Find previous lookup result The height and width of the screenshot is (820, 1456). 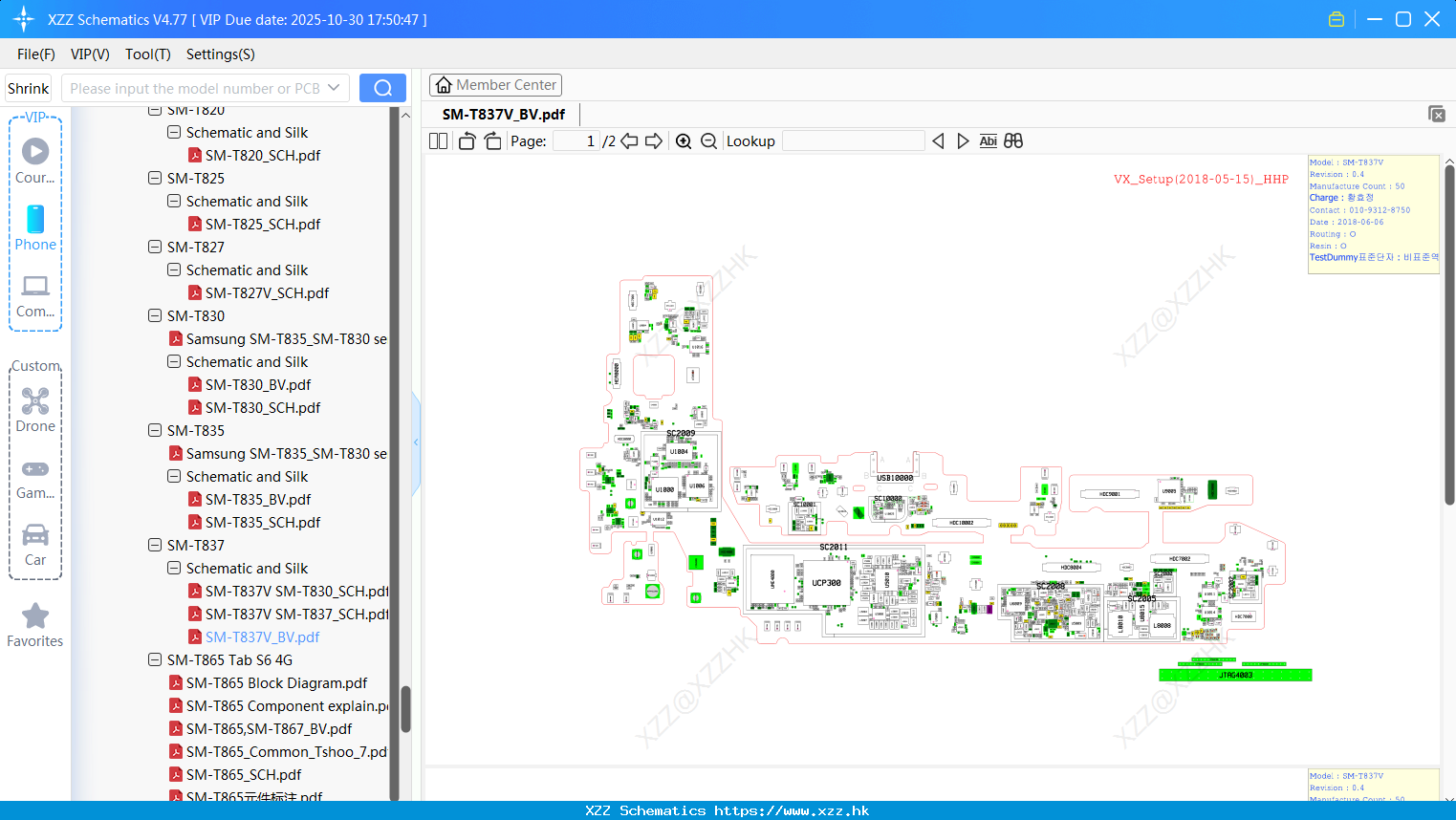(x=938, y=140)
